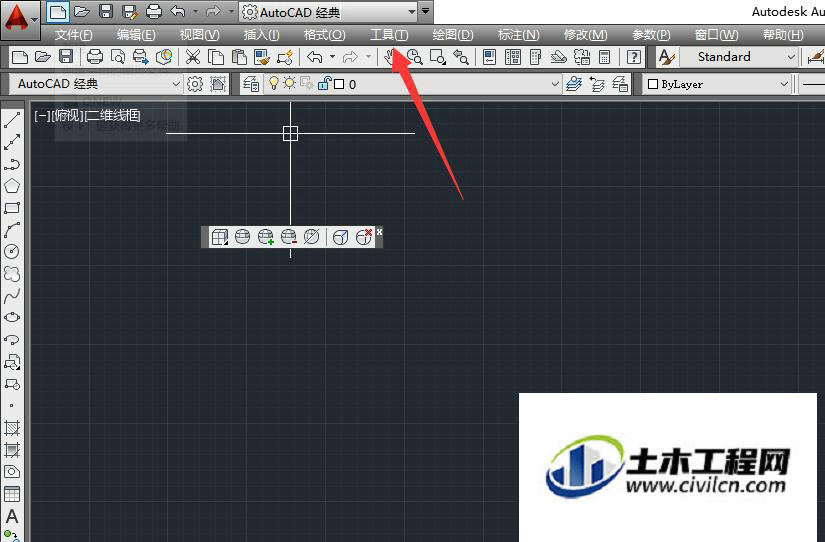The width and height of the screenshot is (825, 542).
Task: Select the Circle draw tool
Action: [x=12, y=252]
